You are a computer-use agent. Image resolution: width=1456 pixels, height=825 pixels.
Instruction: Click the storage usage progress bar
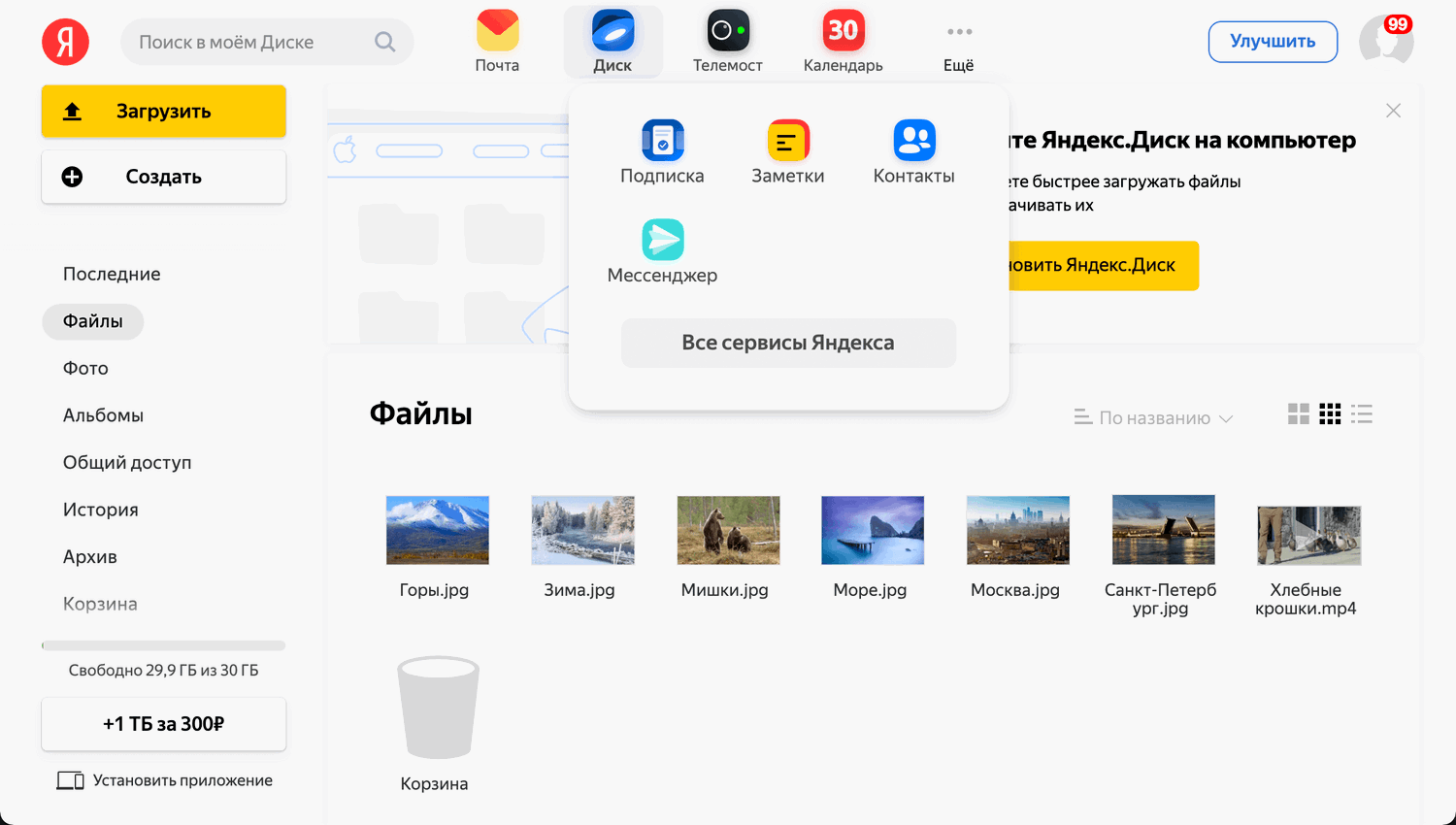[164, 645]
